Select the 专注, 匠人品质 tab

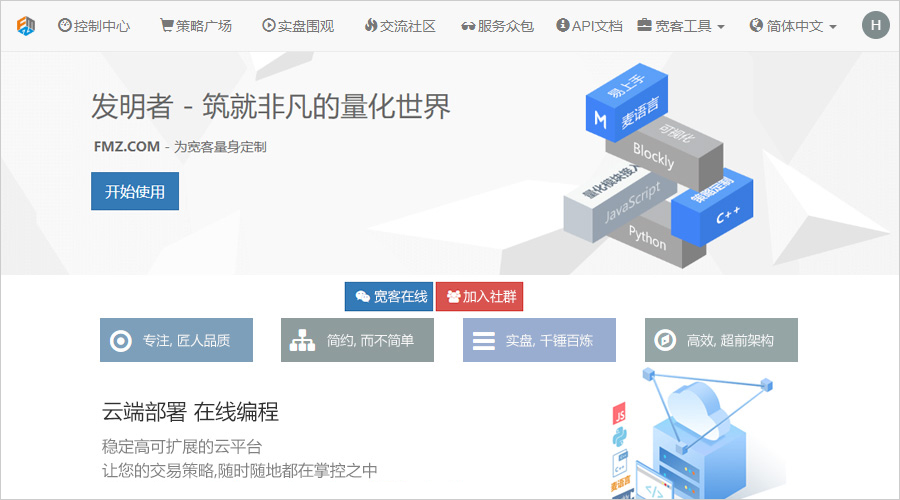(176, 340)
